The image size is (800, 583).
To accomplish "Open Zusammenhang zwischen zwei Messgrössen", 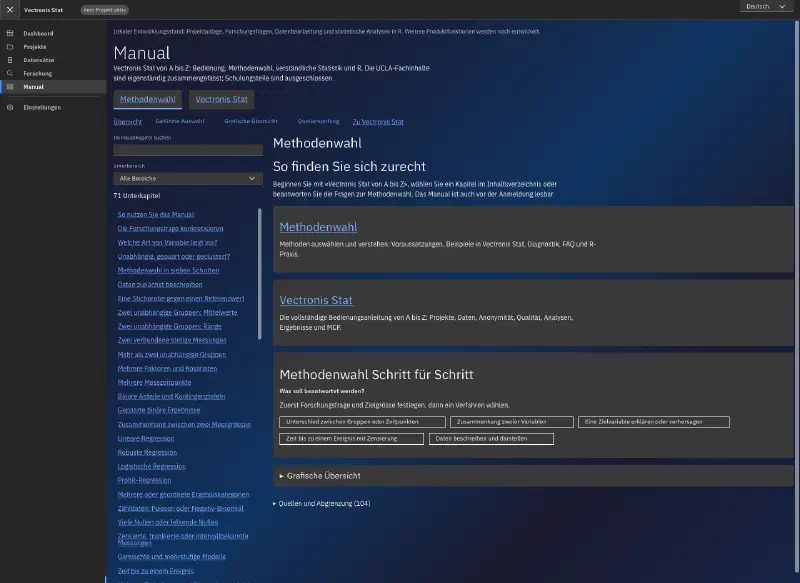I will (184, 424).
